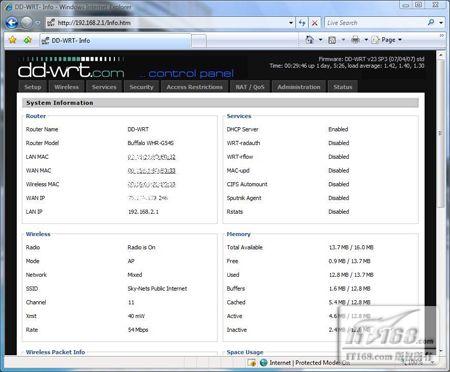The height and width of the screenshot is (372, 450).
Task: Click the Sputnik Agent label
Action: (x=244, y=198)
